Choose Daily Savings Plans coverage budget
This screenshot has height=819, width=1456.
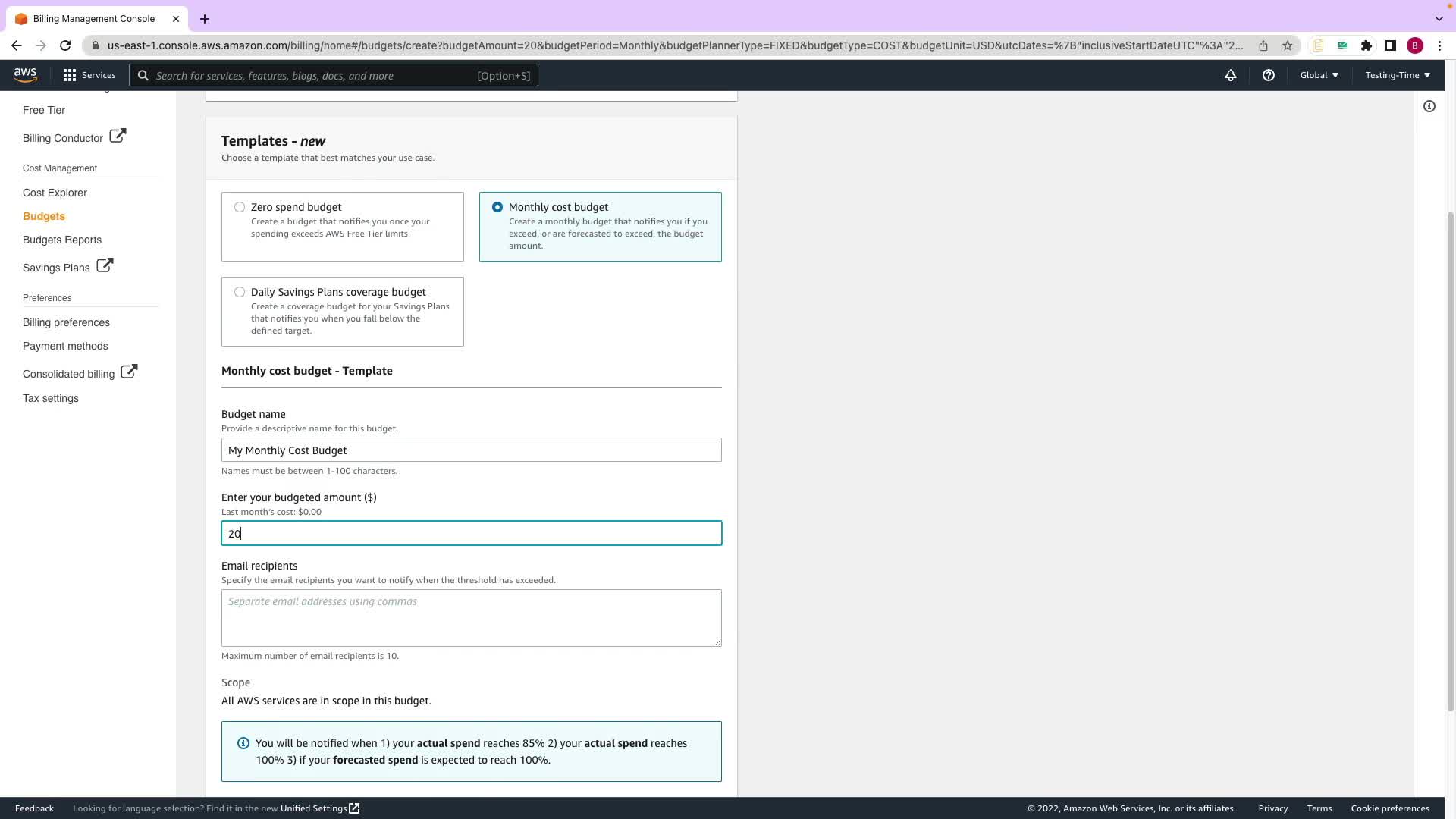(240, 292)
